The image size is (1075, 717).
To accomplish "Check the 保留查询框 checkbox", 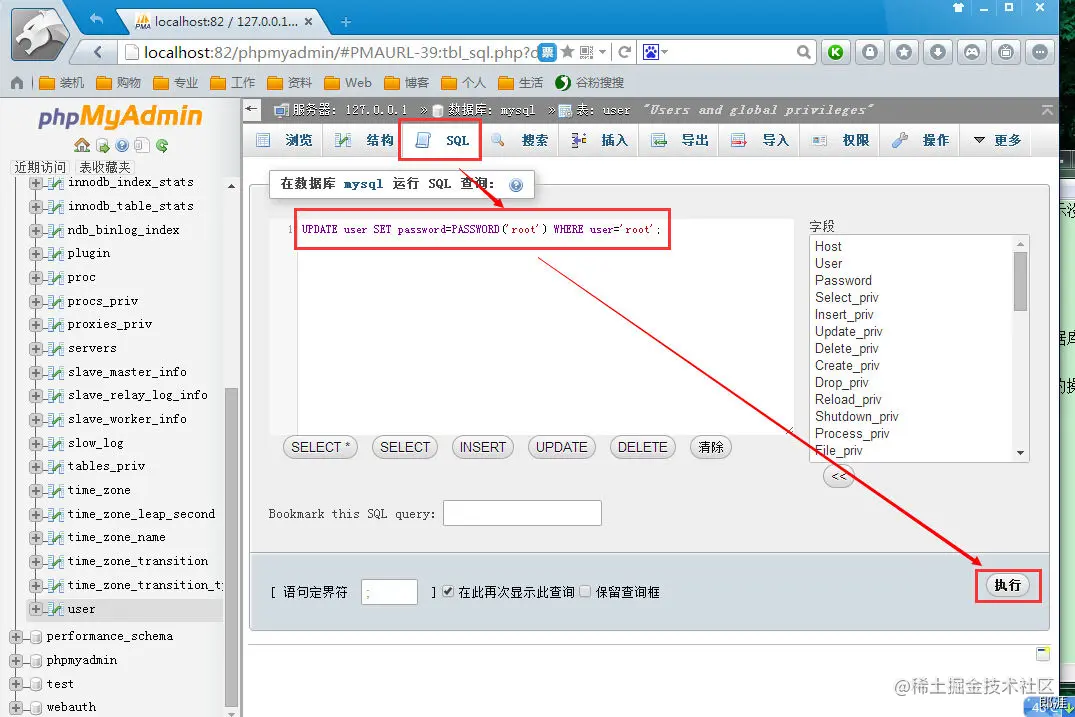I will click(585, 591).
